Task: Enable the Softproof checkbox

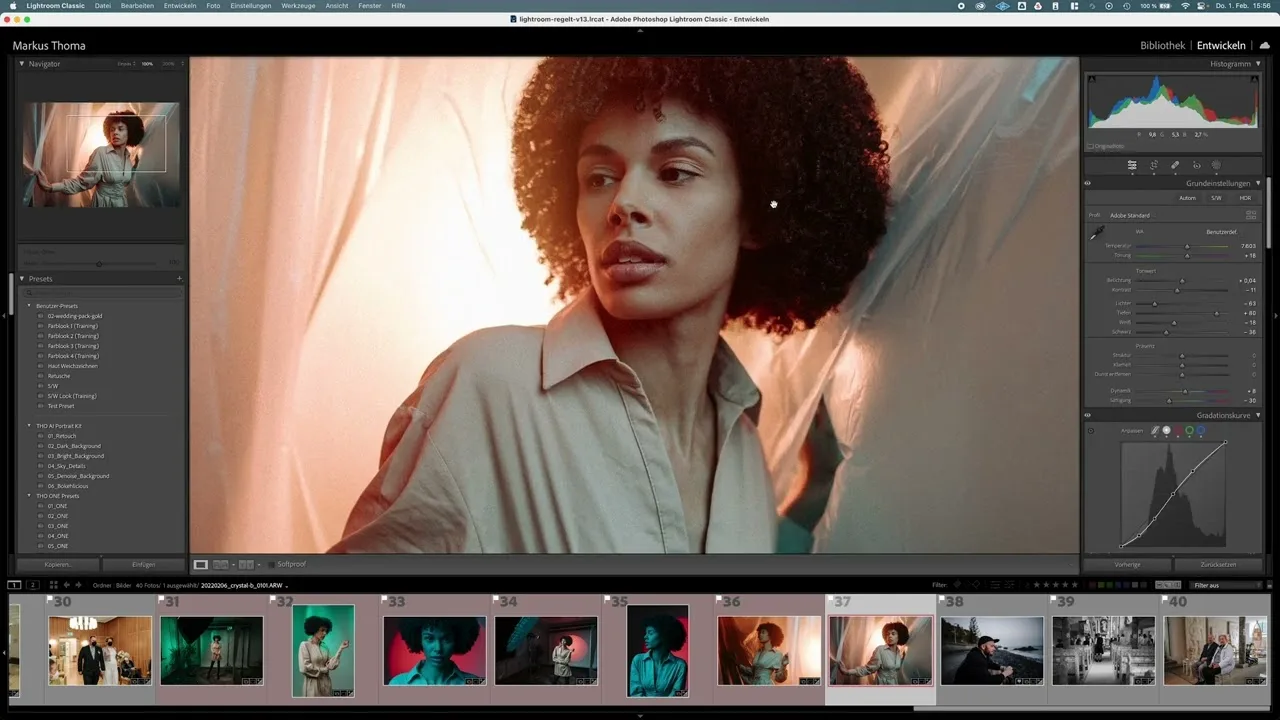Action: click(272, 564)
